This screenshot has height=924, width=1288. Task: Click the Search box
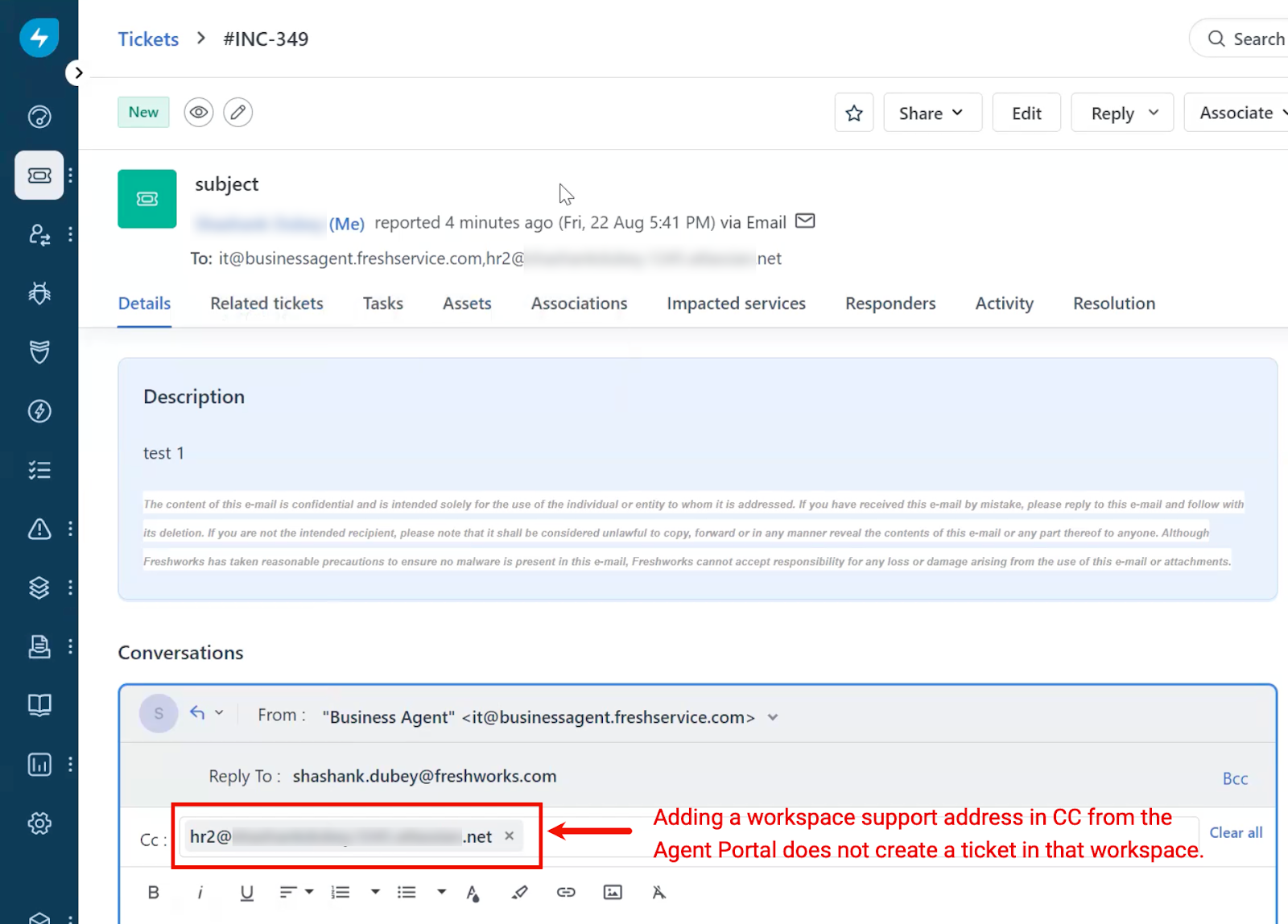(1240, 39)
